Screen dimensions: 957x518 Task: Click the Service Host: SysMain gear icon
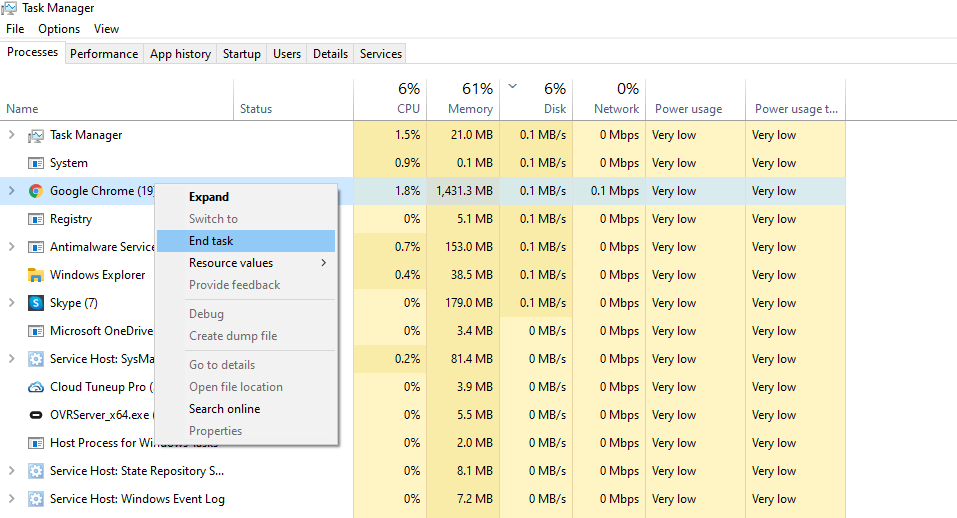(x=36, y=359)
